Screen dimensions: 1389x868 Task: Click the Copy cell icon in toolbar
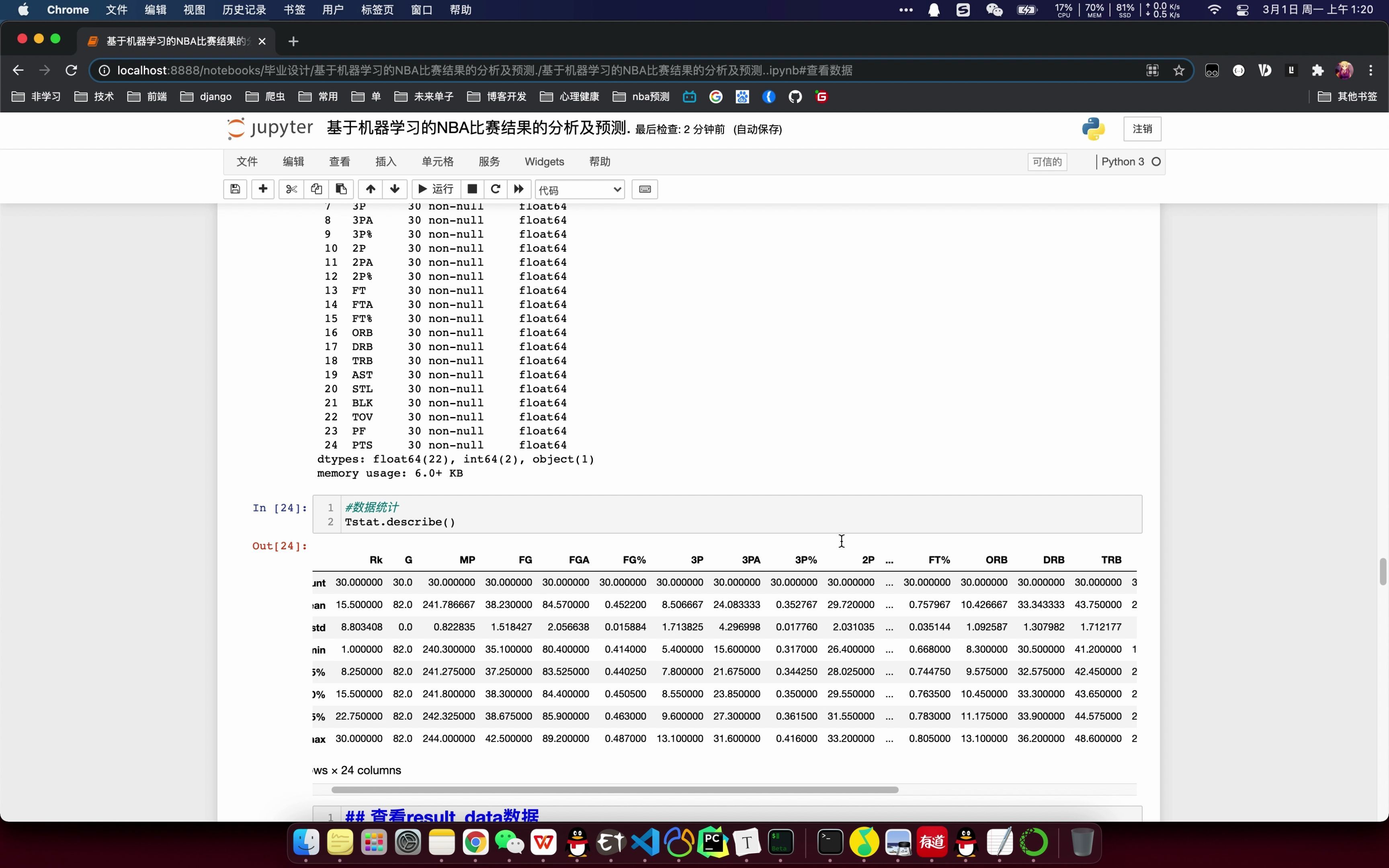pyautogui.click(x=315, y=189)
